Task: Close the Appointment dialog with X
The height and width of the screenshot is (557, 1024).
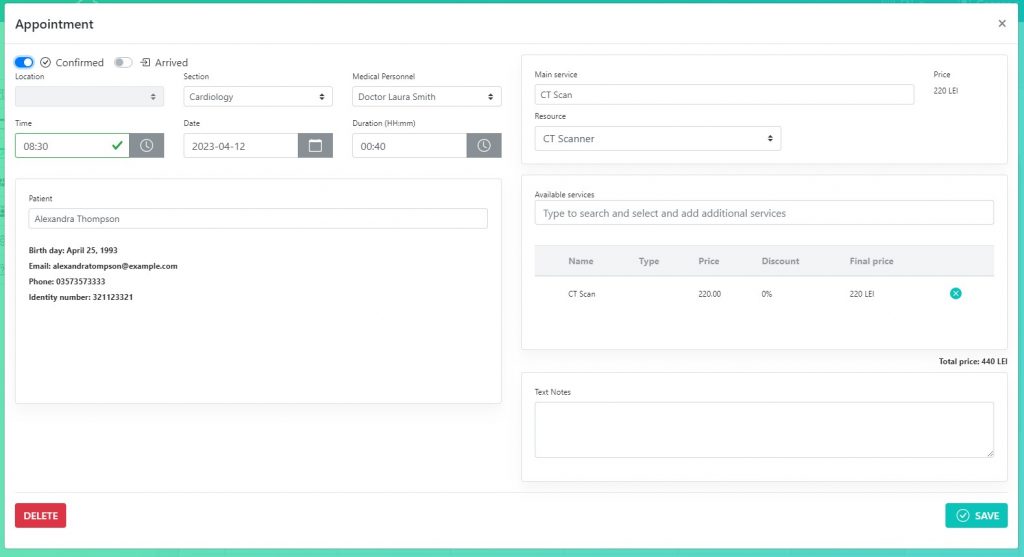Action: (x=1002, y=24)
